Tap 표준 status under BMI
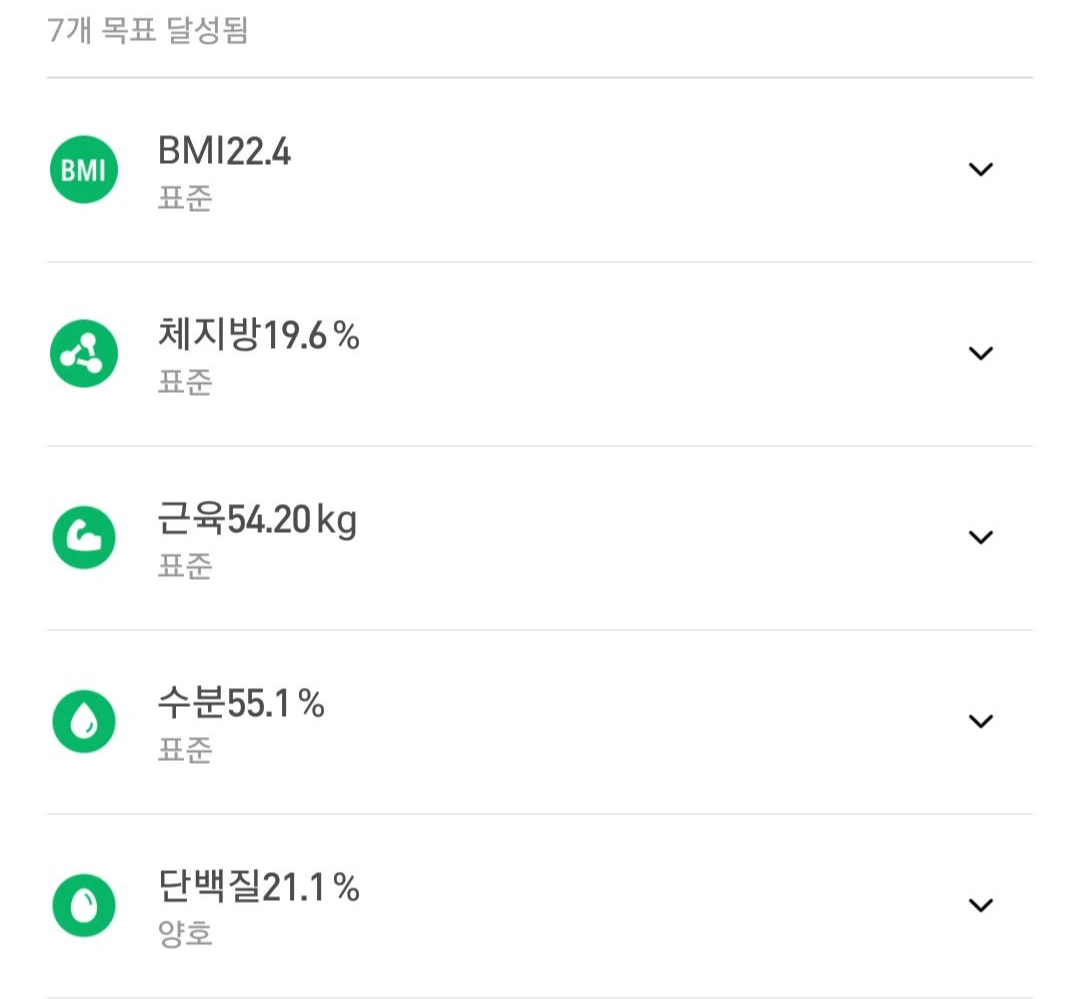 coord(185,198)
